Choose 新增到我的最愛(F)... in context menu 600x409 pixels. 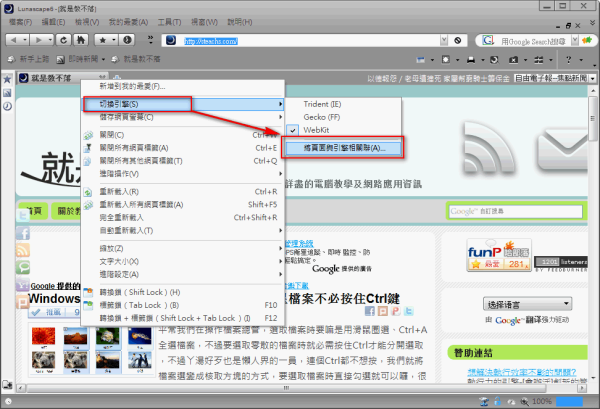coord(183,86)
